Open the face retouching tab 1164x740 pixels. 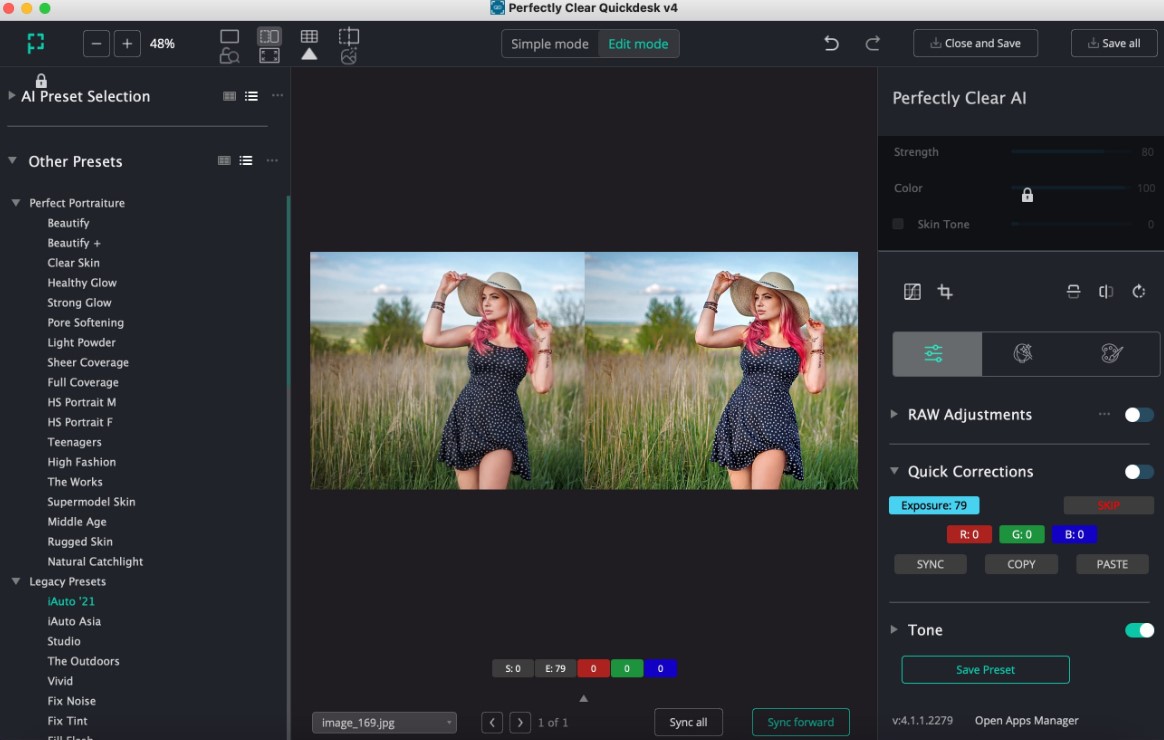pos(1024,354)
